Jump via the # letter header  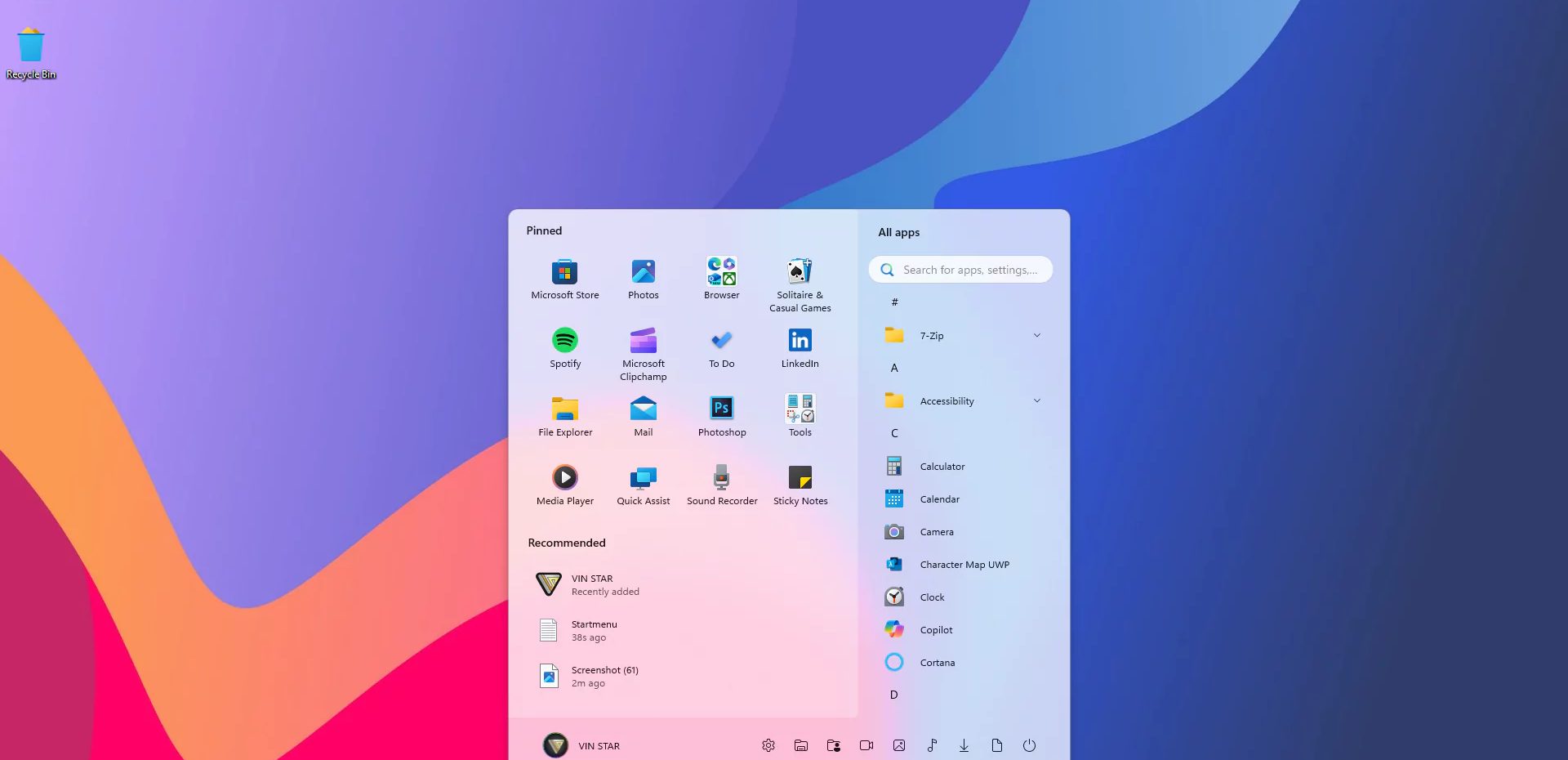coord(894,302)
